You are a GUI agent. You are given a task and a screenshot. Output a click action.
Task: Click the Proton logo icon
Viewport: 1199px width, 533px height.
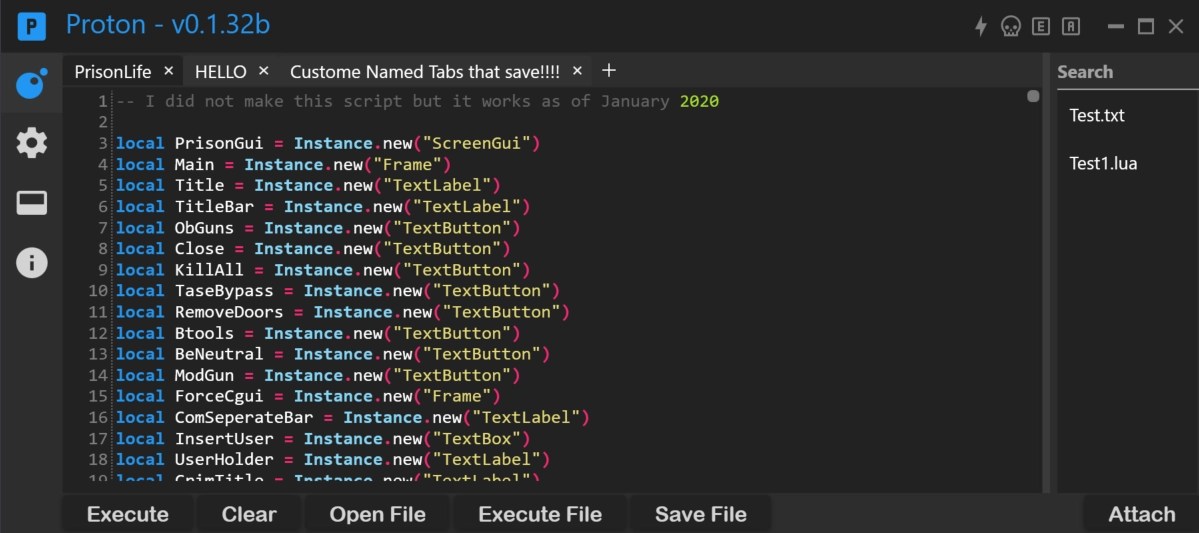point(31,27)
